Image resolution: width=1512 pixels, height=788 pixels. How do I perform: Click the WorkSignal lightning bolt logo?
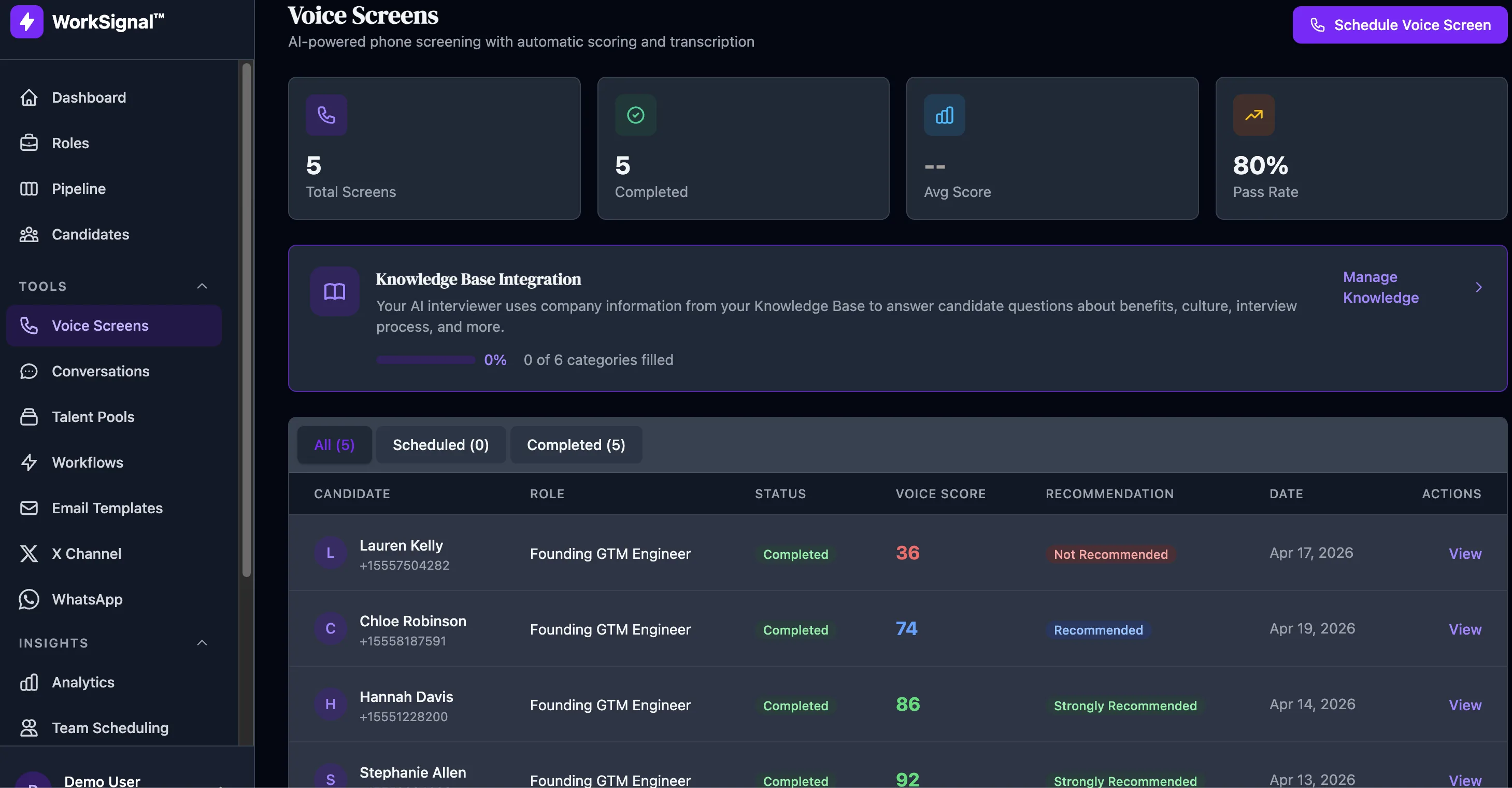[26, 22]
